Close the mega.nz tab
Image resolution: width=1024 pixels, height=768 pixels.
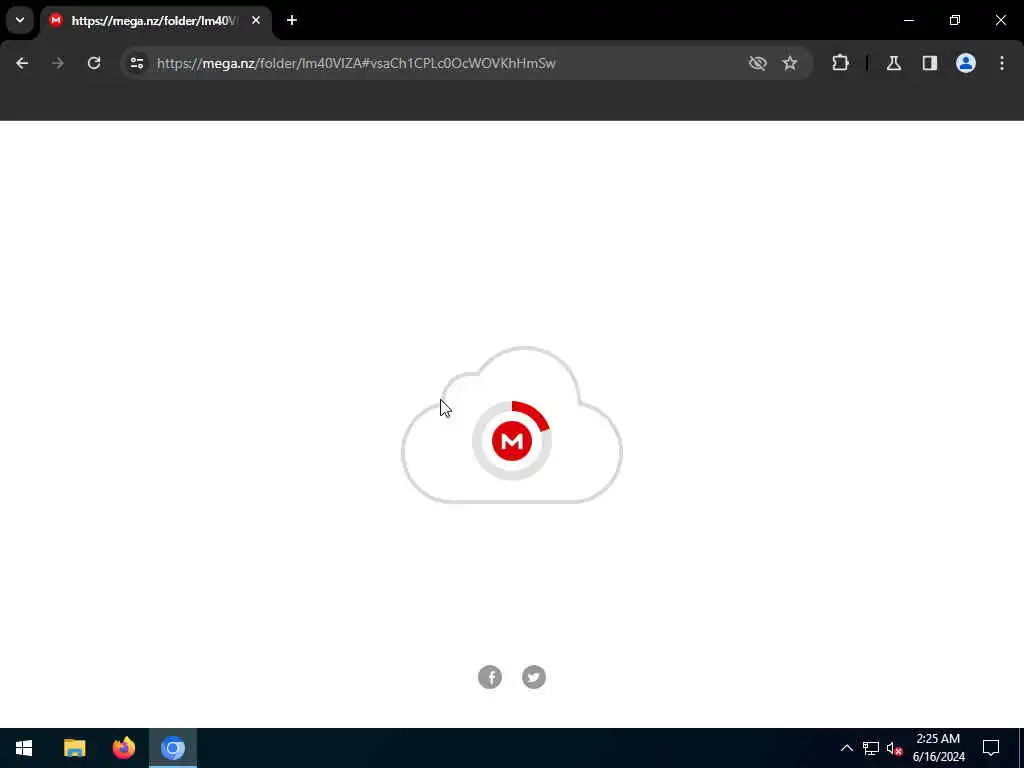point(256,21)
